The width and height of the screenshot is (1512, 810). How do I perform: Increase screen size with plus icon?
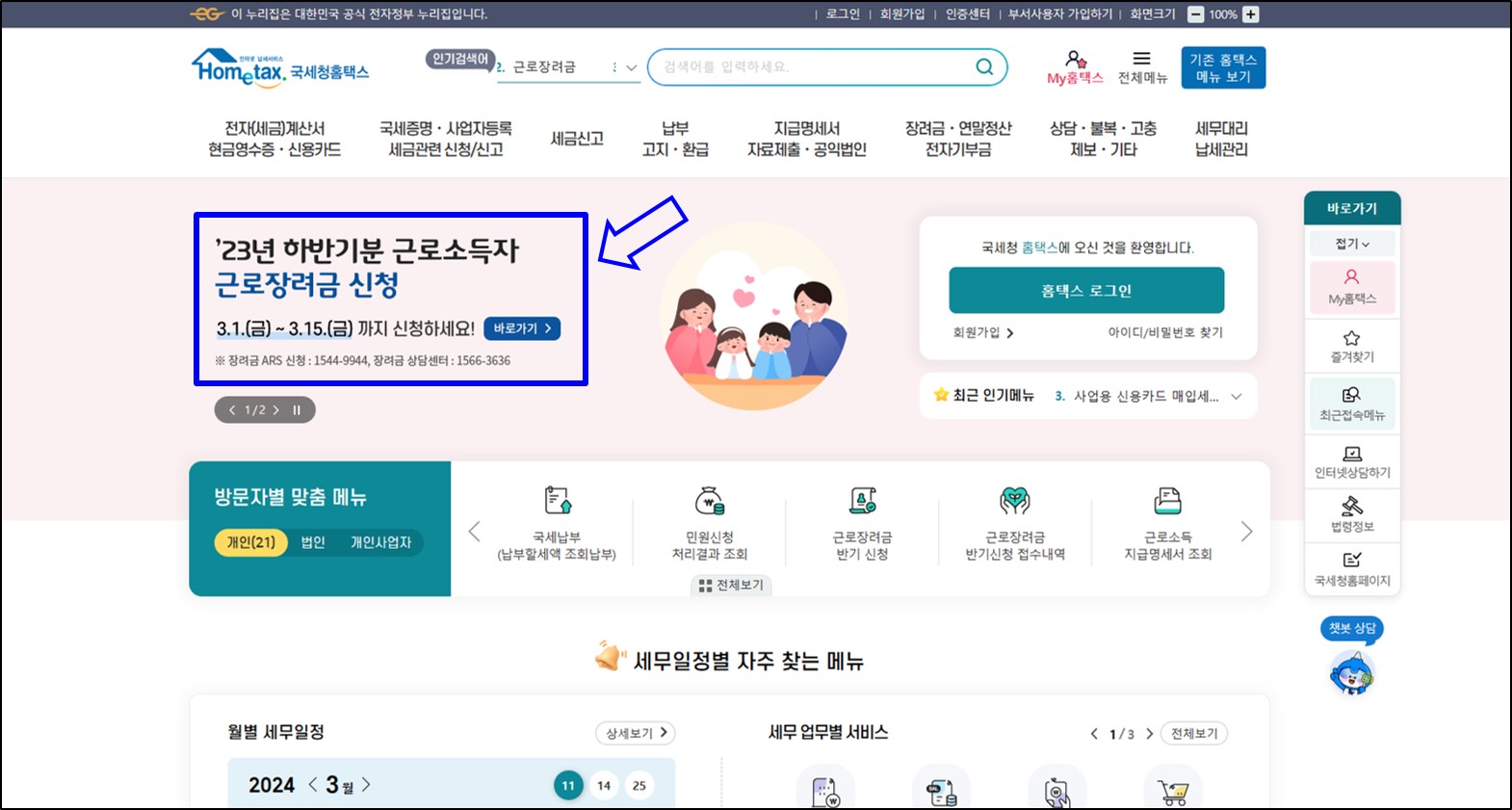click(1251, 14)
